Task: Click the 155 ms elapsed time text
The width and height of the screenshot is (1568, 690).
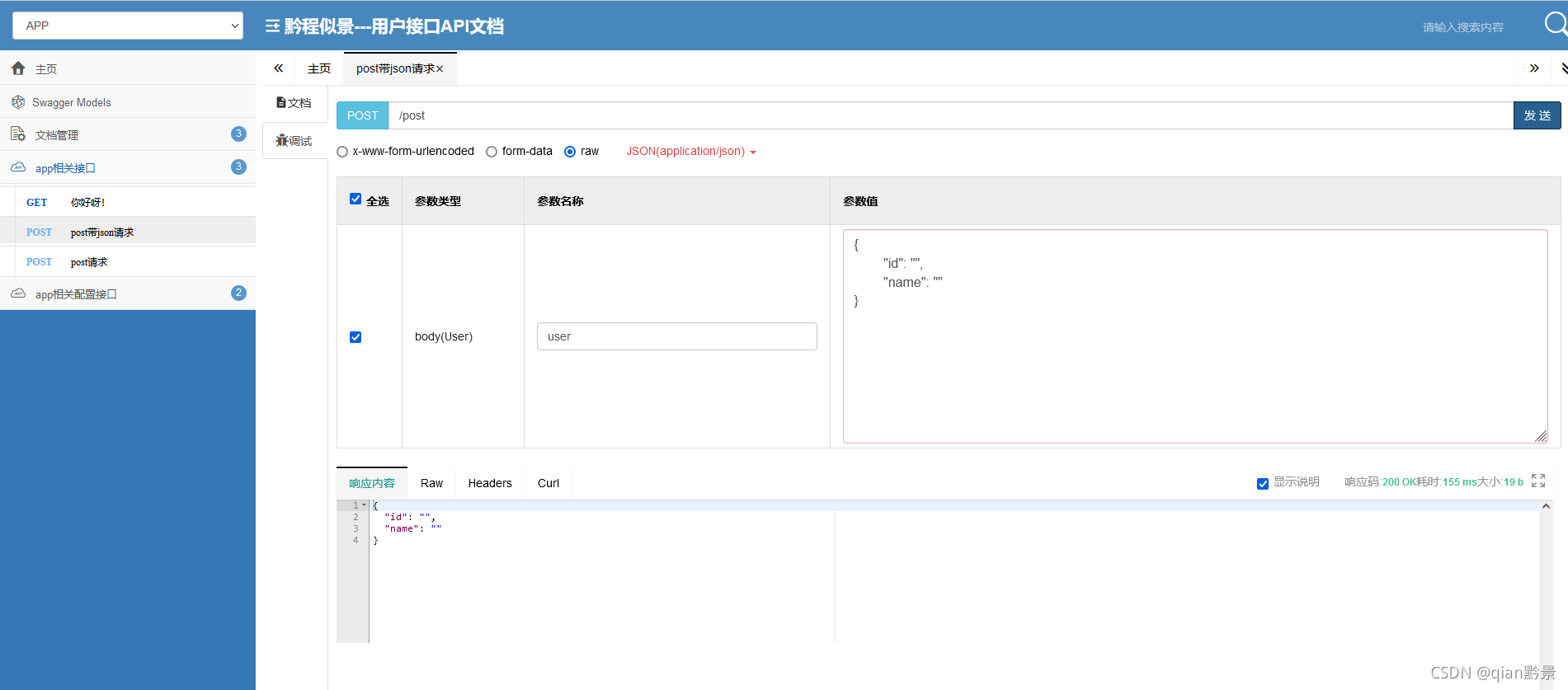Action: click(1459, 482)
